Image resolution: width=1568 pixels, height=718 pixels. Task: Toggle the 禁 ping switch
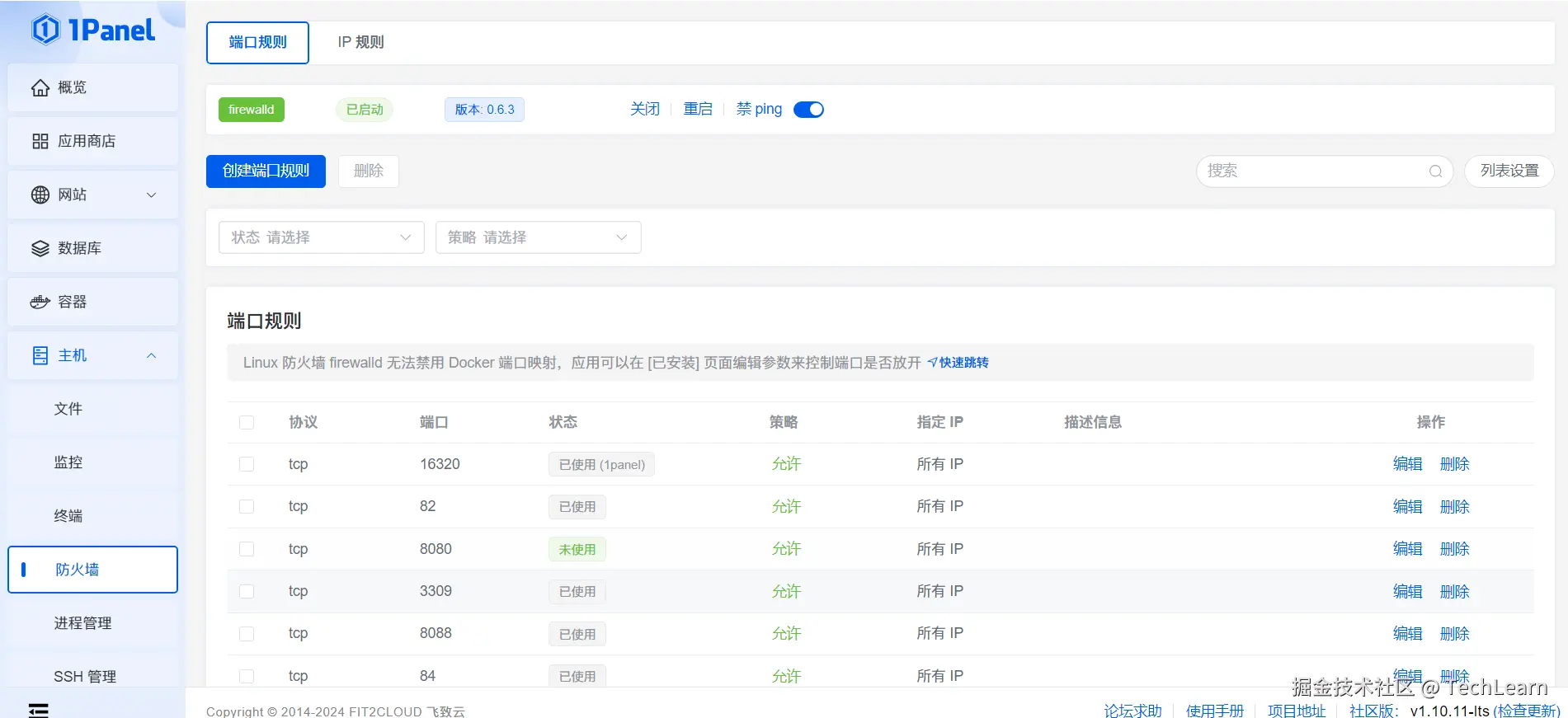point(808,110)
